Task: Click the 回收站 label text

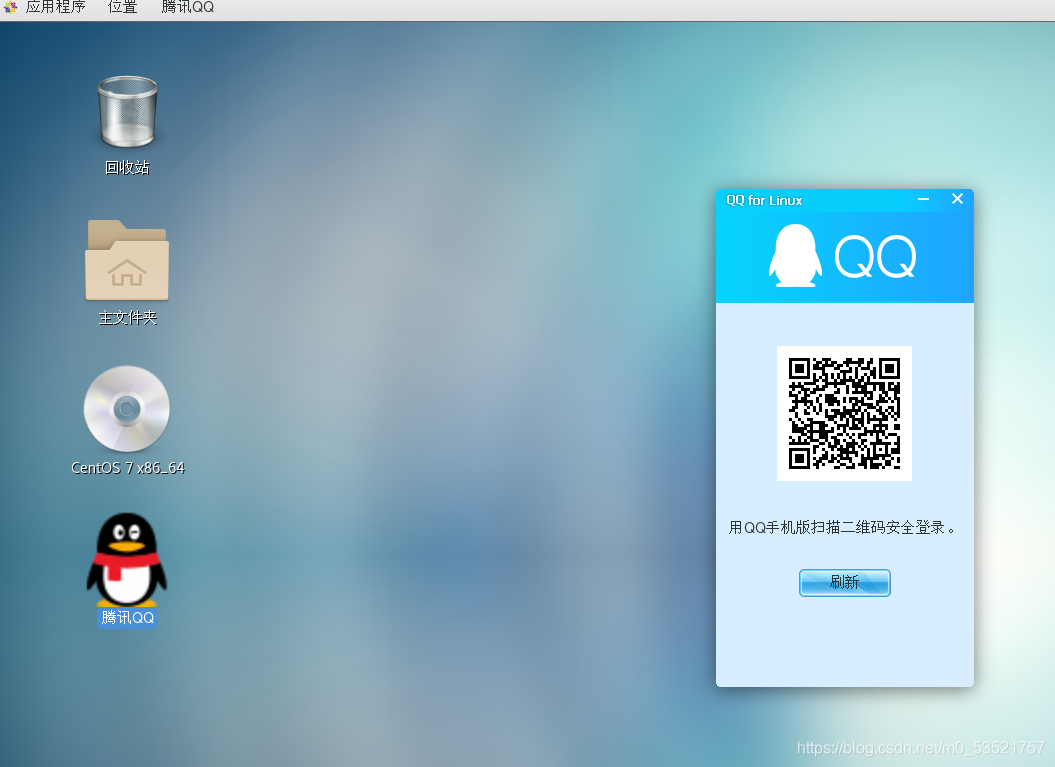Action: (x=127, y=168)
